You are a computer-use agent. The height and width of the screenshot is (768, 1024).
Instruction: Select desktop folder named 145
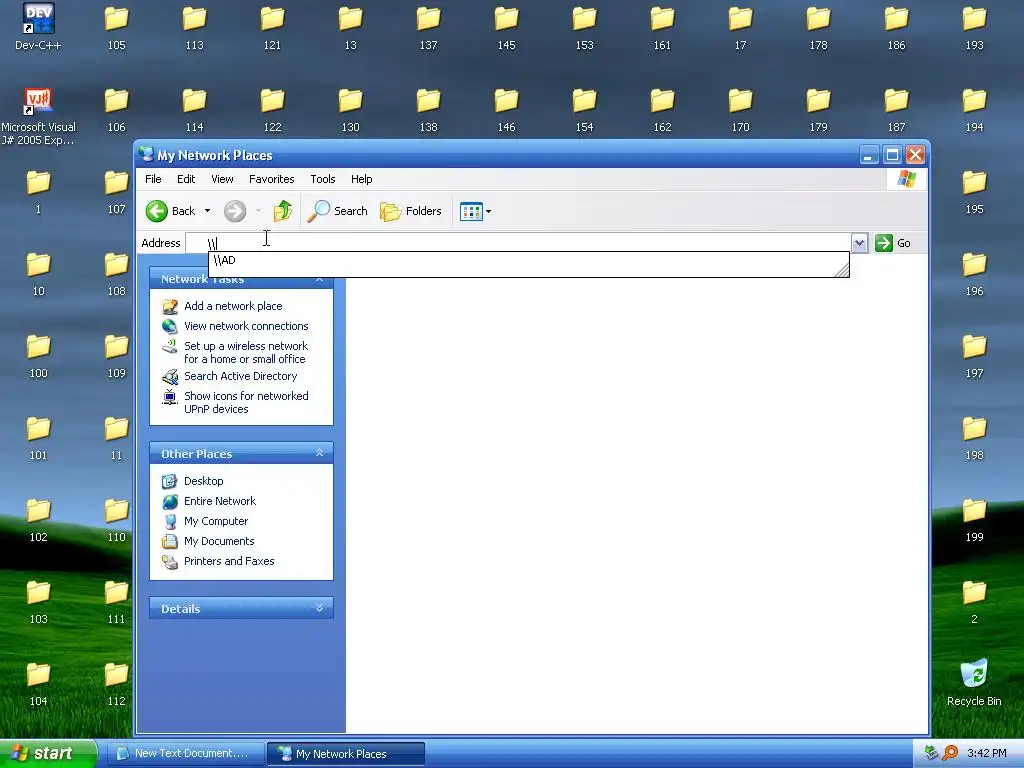[506, 28]
